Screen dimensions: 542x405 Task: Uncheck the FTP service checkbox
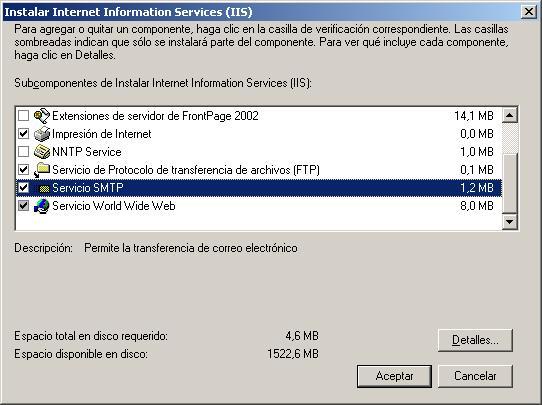point(23,169)
